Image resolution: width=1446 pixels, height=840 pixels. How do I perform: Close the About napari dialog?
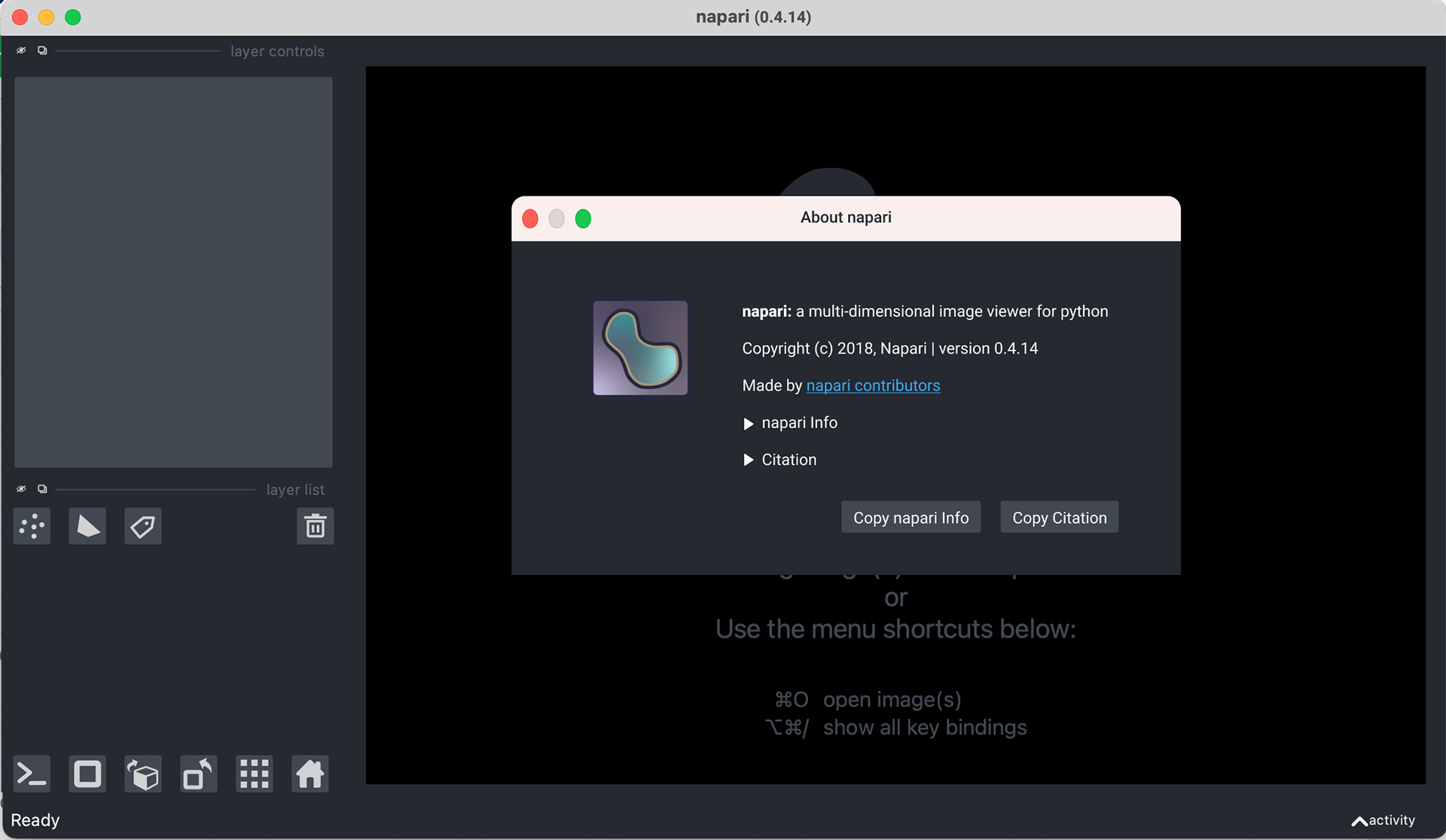(x=530, y=219)
